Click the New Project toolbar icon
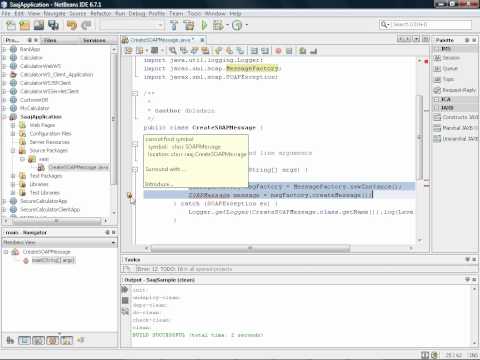The image size is (480, 360). (25, 25)
